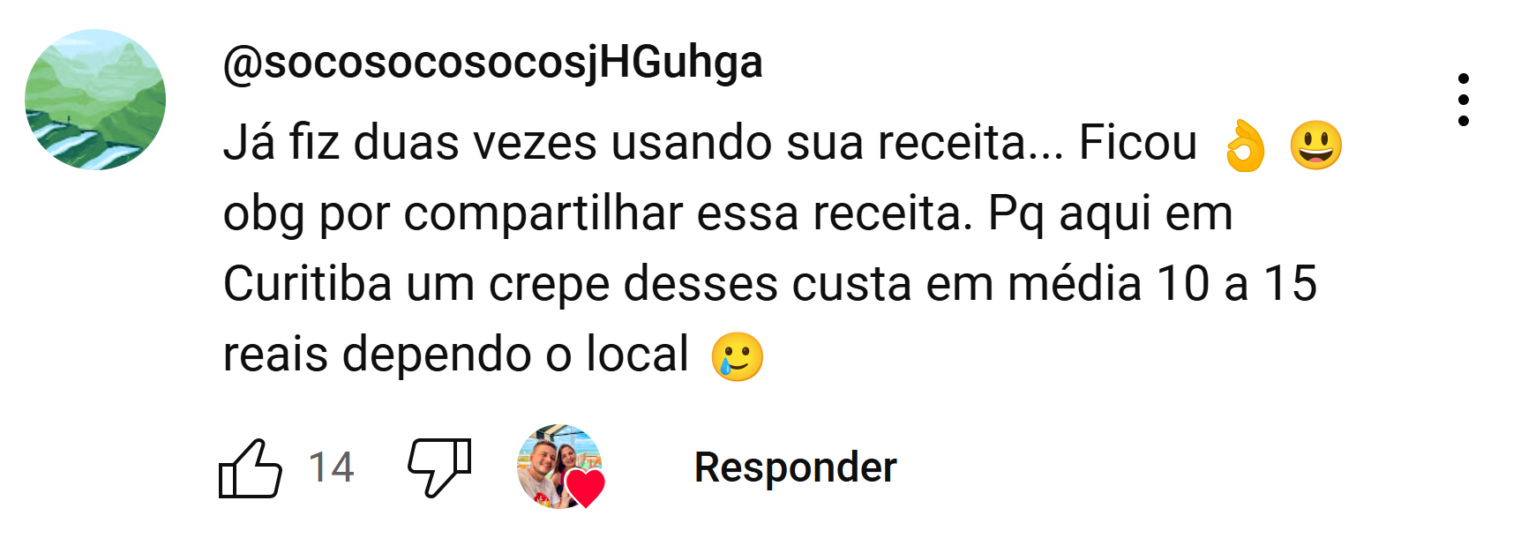Click the text 'reais dependo o local'
The width and height of the screenshot is (1536, 553).
pyautogui.click(x=456, y=357)
